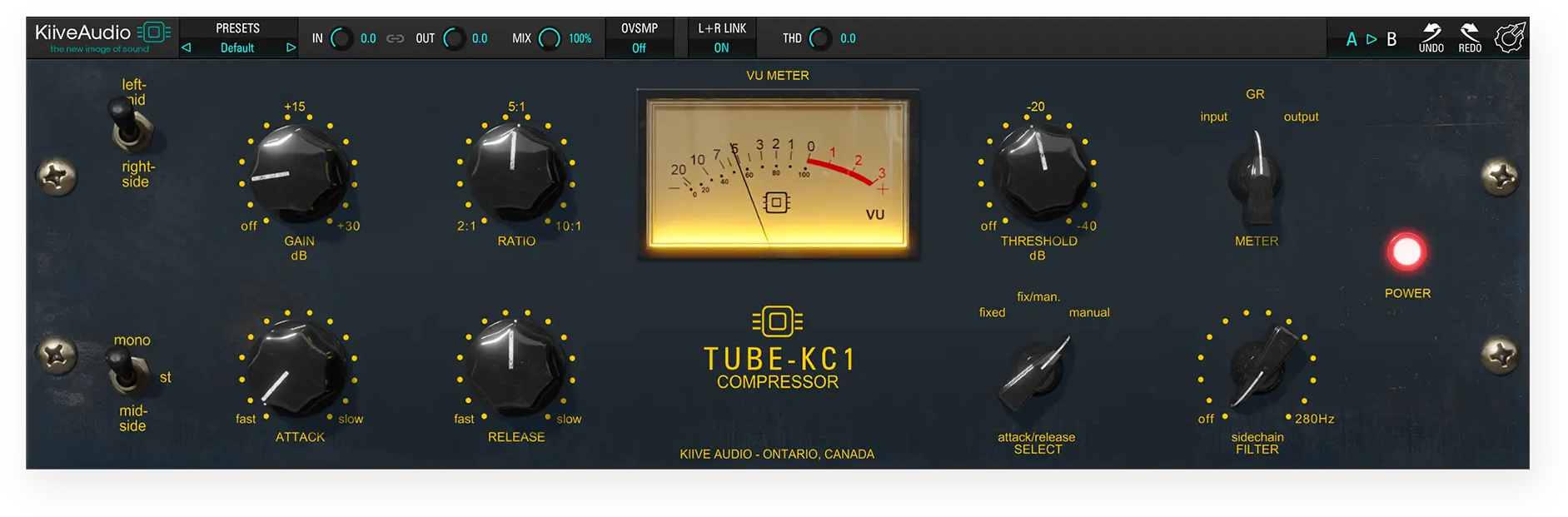Click the 'manual' selector label
The height and width of the screenshot is (517, 1568).
click(1089, 312)
